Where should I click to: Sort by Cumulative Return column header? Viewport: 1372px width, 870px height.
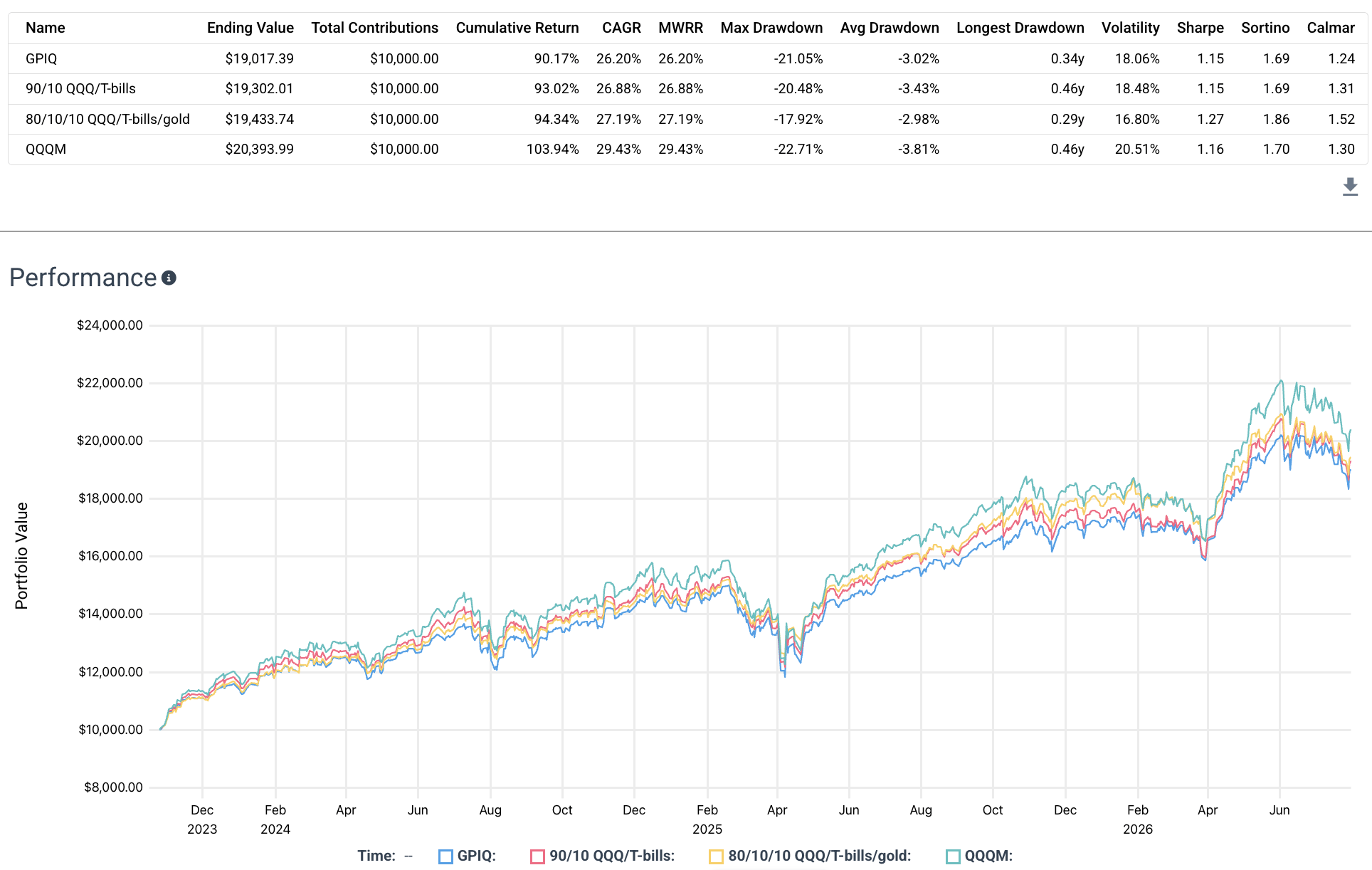517,28
